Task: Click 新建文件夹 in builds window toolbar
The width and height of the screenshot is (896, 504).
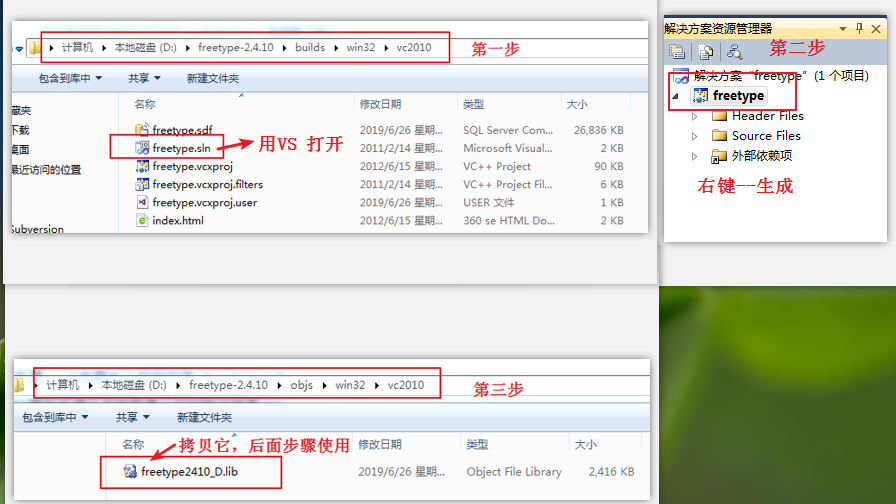Action: (x=213, y=78)
